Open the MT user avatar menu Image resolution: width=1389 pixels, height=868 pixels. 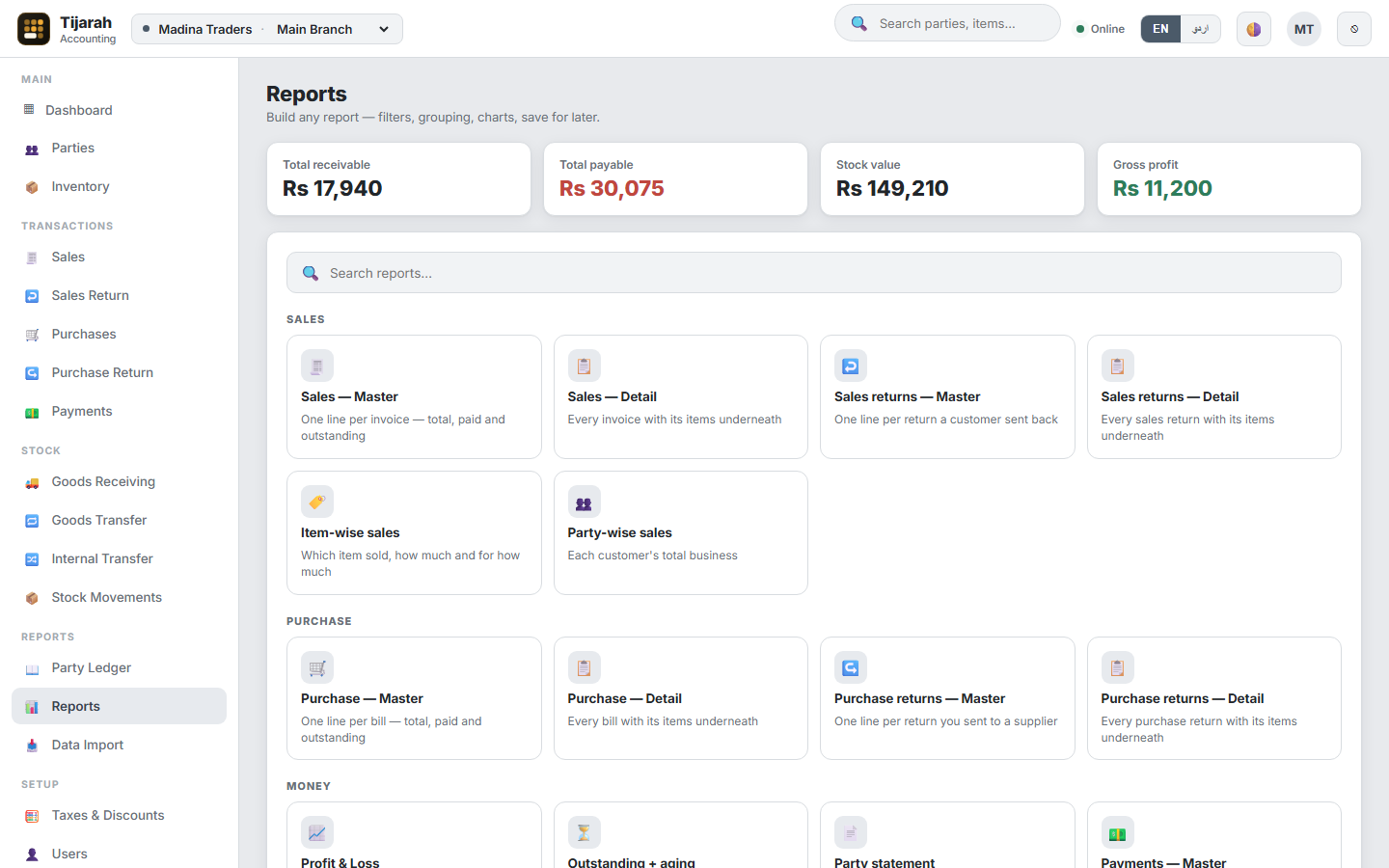point(1304,29)
